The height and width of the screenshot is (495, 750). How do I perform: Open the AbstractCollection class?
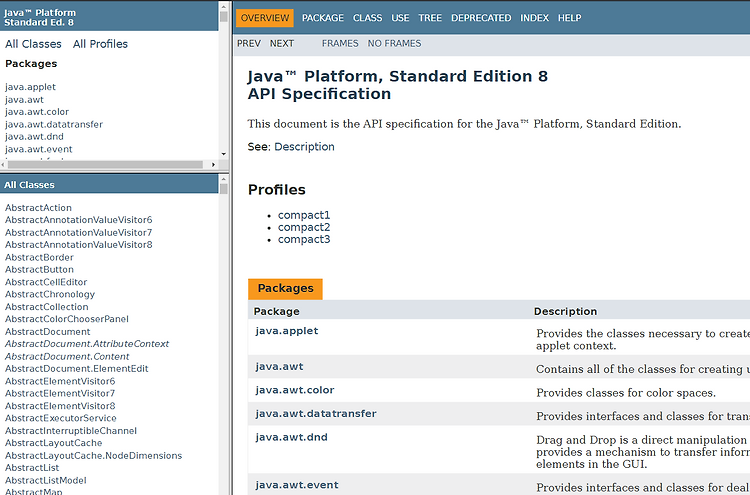46,307
